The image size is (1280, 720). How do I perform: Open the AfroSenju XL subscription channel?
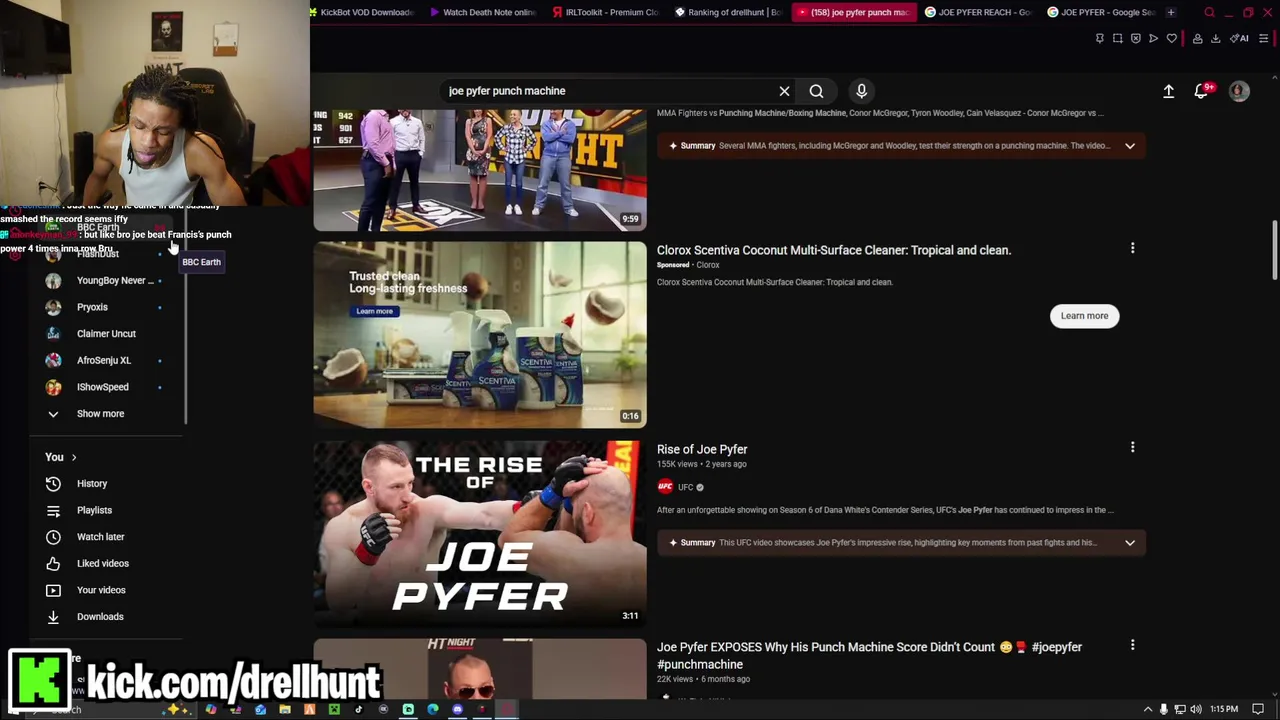coord(104,360)
